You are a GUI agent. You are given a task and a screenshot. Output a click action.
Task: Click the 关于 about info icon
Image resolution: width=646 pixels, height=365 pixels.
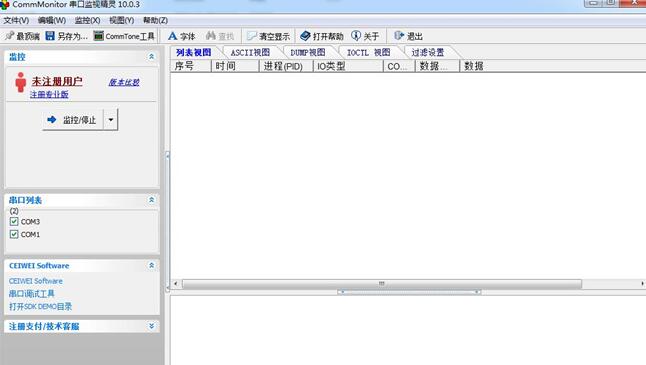point(356,36)
